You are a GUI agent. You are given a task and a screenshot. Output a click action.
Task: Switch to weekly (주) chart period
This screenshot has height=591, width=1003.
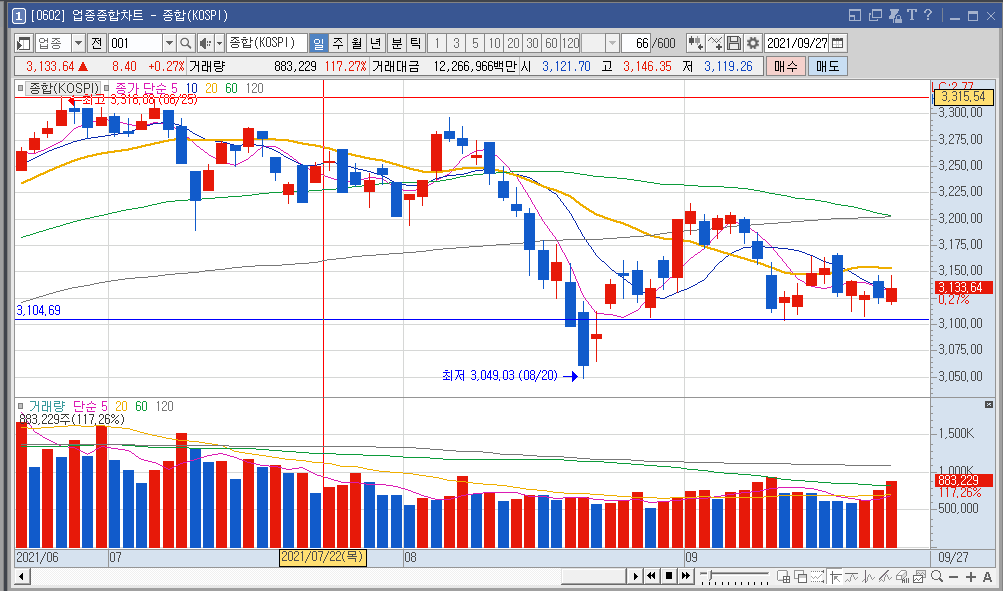337,43
